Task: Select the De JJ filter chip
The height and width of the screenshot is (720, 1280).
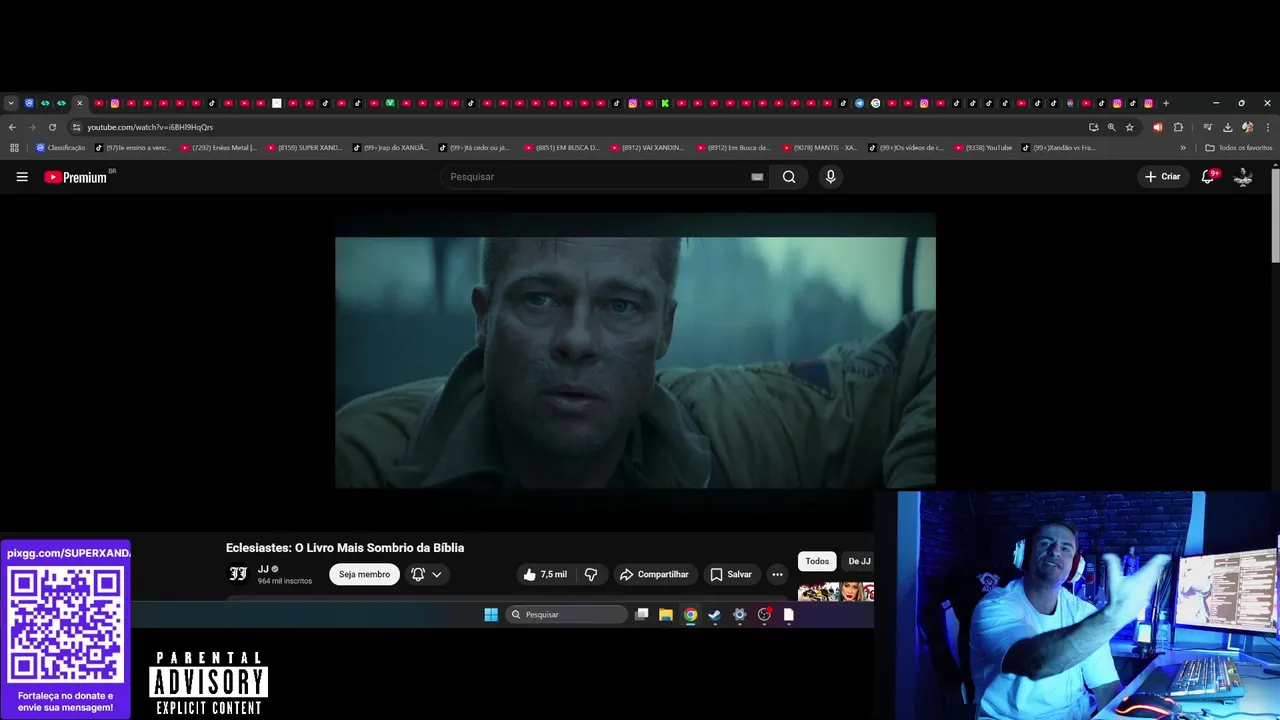Action: coord(859,561)
